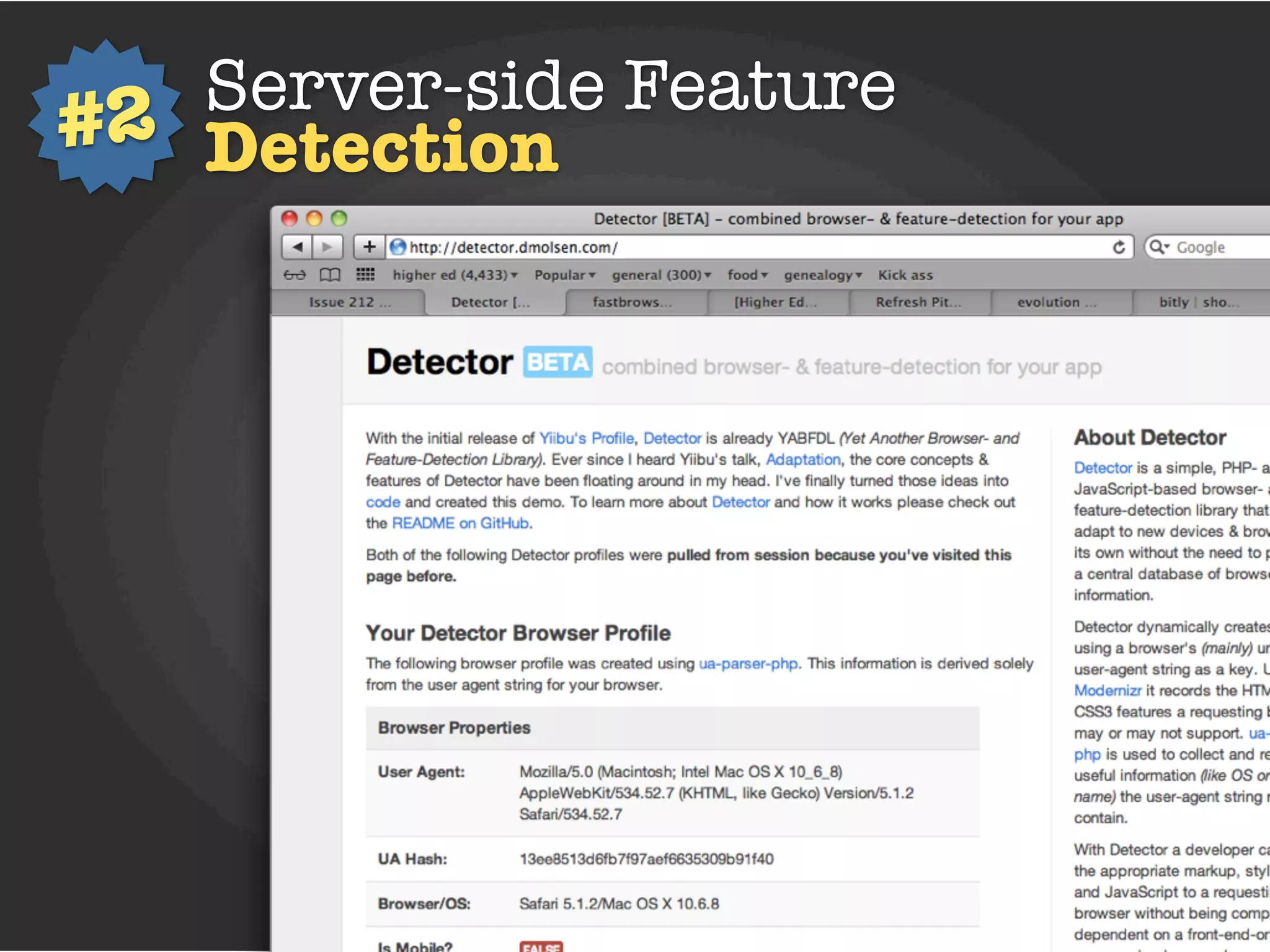The width and height of the screenshot is (1270, 952).
Task: Click the User Agent label in the table
Action: (421, 772)
